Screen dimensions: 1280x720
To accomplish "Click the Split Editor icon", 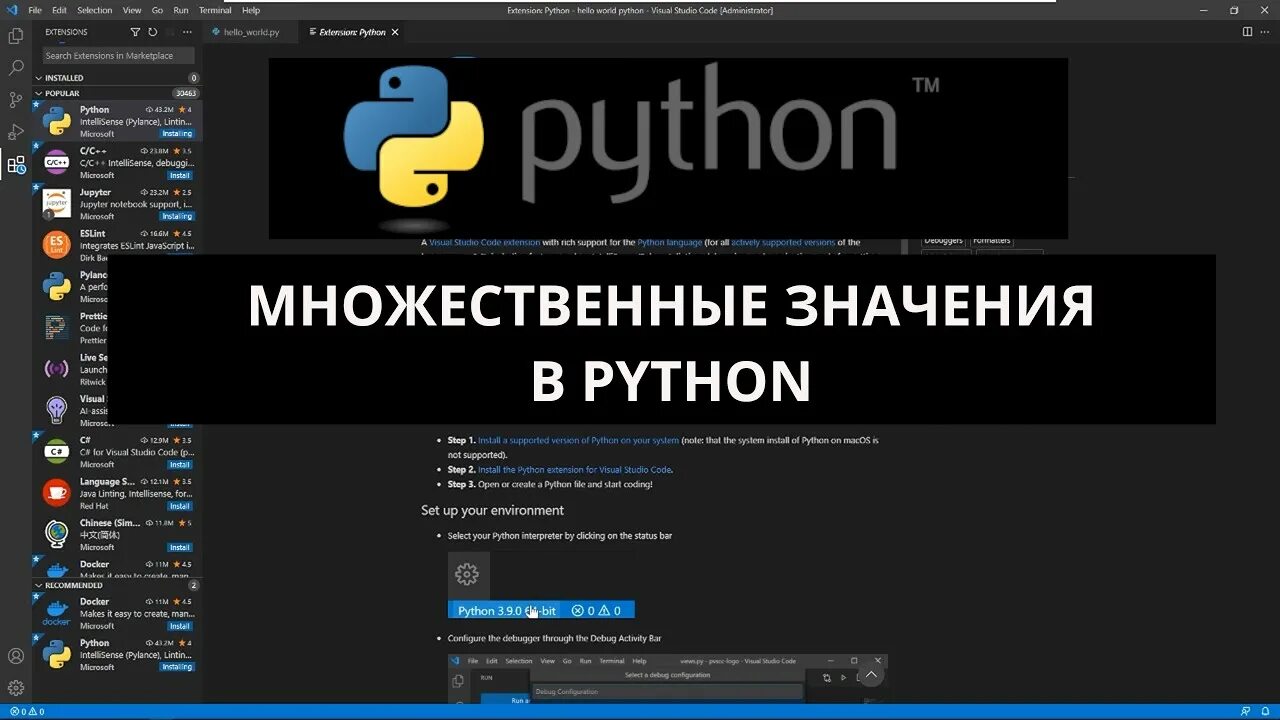I will (1247, 32).
